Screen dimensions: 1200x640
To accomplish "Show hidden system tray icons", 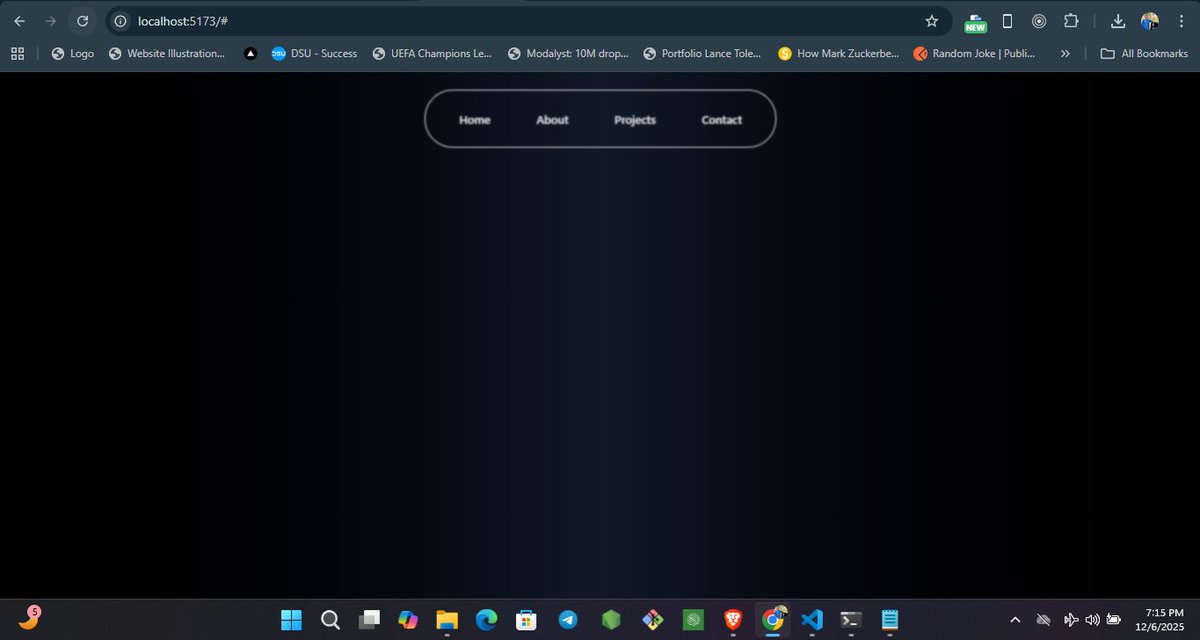I will (x=1014, y=620).
